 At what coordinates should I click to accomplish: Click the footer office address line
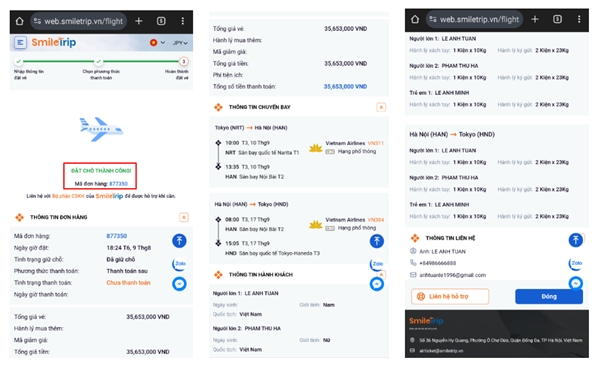pos(501,340)
